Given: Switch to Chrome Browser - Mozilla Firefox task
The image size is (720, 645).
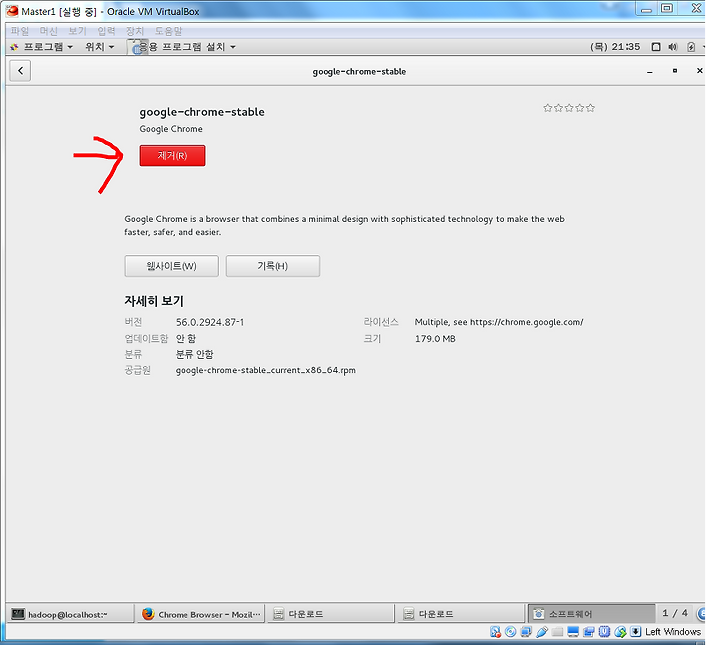Looking at the screenshot, I should coord(201,614).
